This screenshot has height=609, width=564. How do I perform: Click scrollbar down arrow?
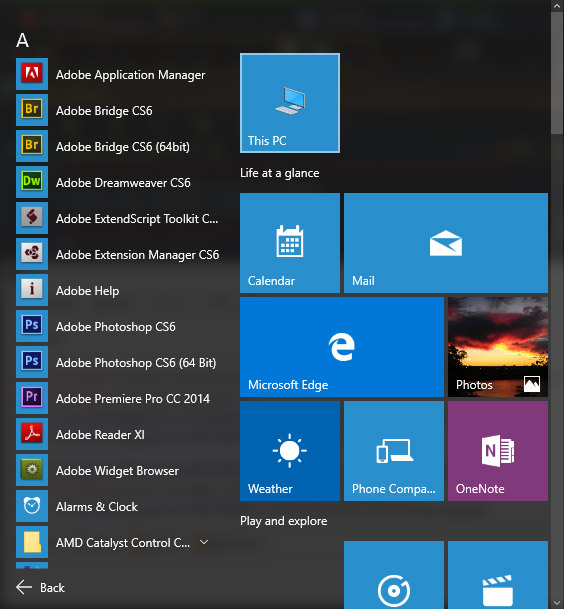point(557,603)
